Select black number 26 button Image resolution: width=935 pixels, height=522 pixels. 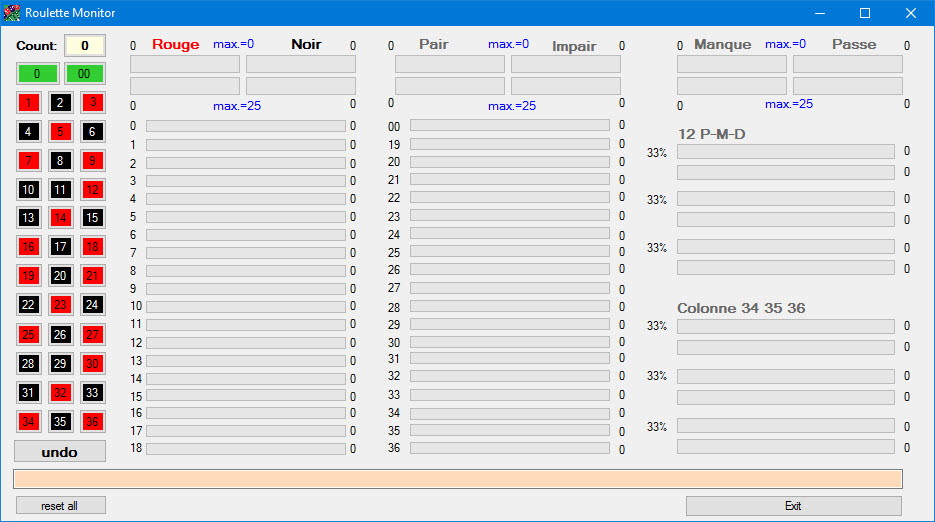(x=60, y=335)
